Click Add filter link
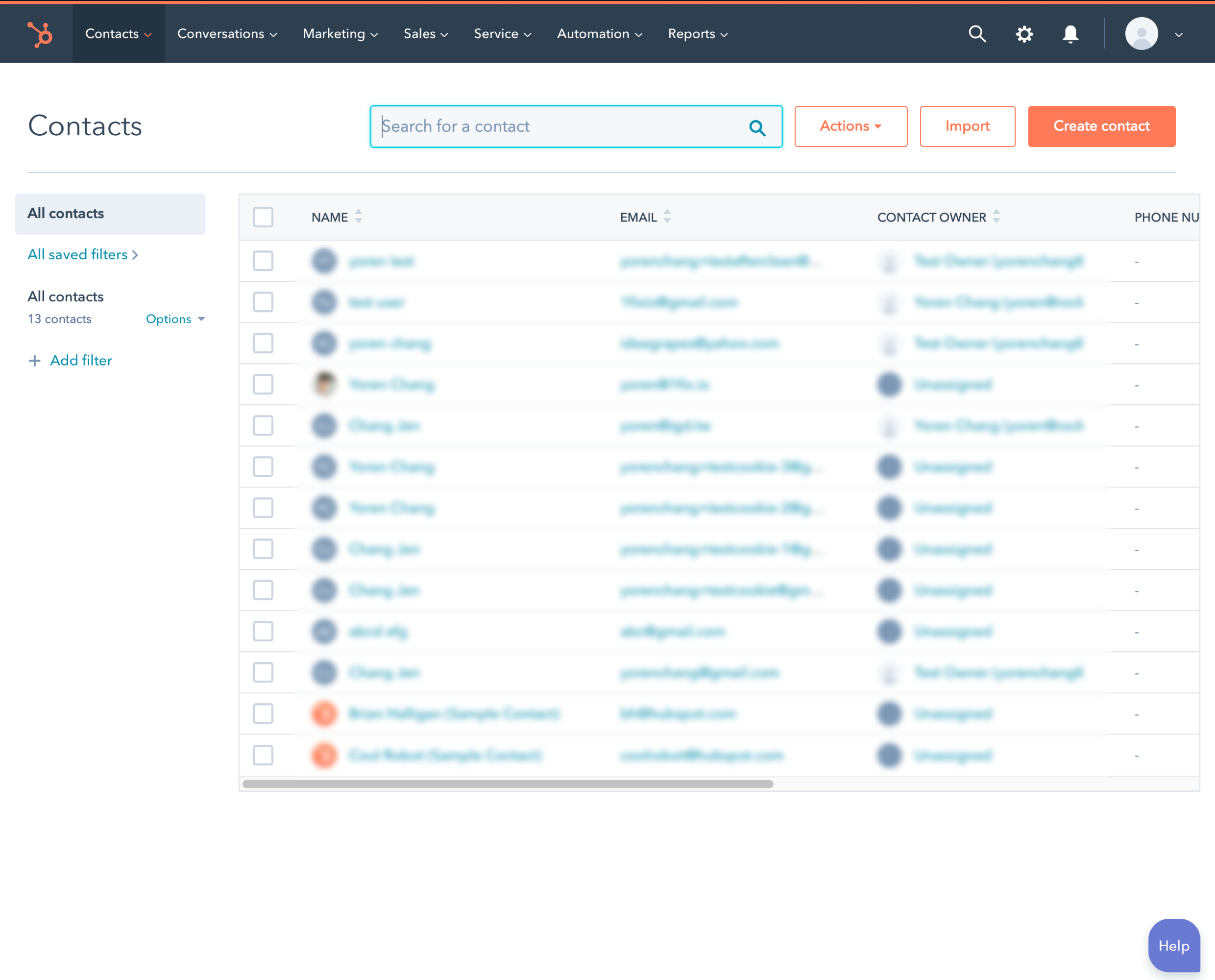This screenshot has width=1215, height=980. click(81, 361)
